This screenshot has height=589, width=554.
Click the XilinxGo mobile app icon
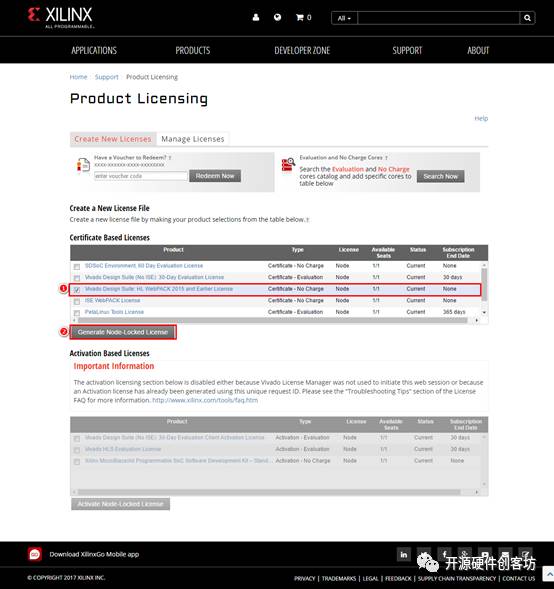pos(35,554)
